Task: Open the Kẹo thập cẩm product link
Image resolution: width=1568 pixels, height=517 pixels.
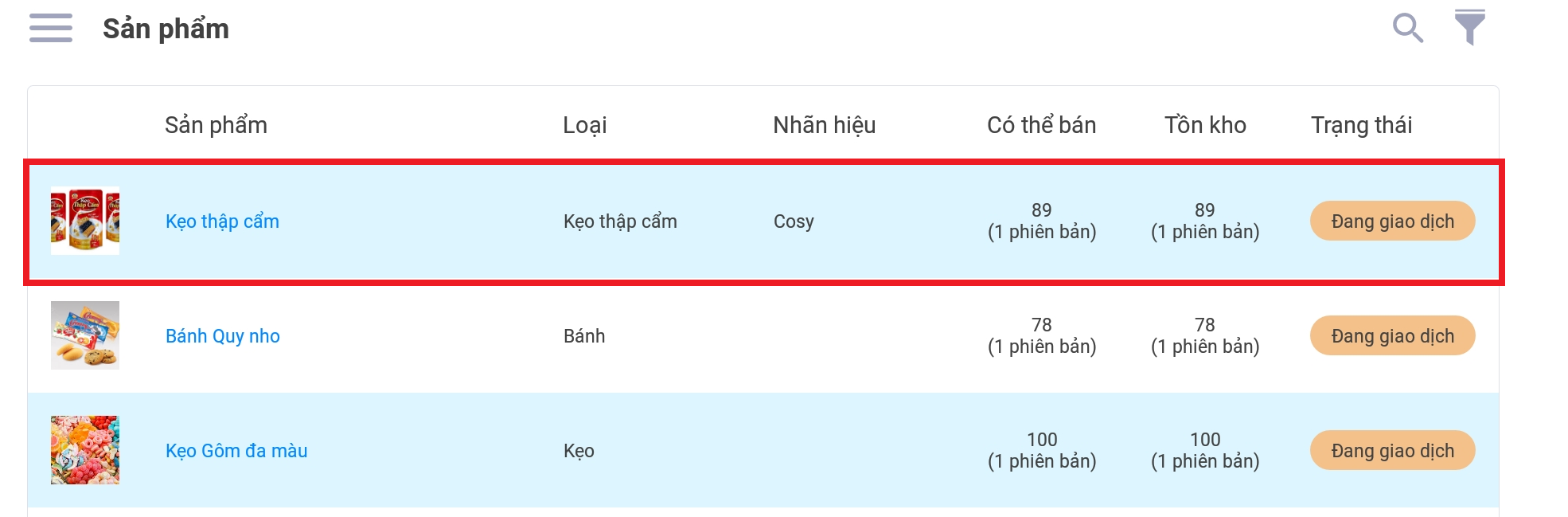Action: point(222,221)
